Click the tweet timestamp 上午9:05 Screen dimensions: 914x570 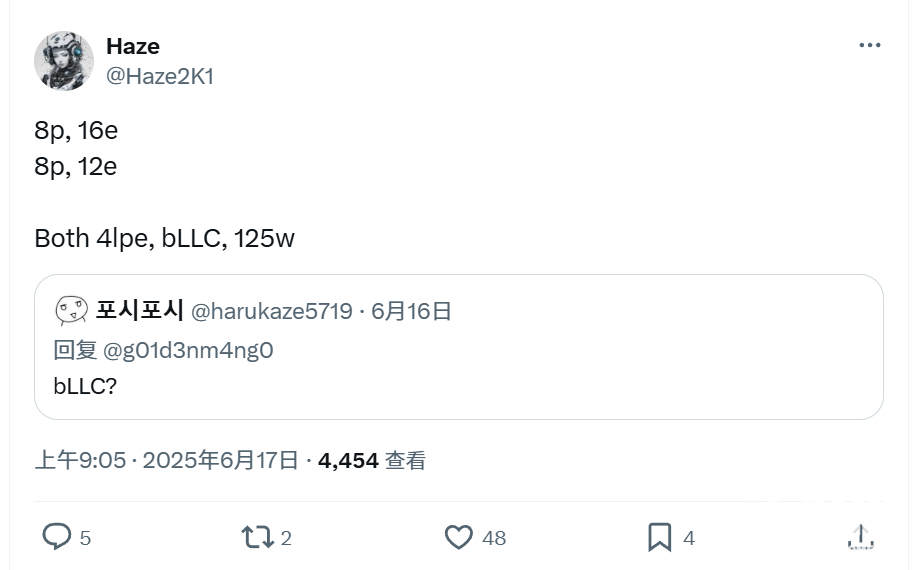(80, 460)
